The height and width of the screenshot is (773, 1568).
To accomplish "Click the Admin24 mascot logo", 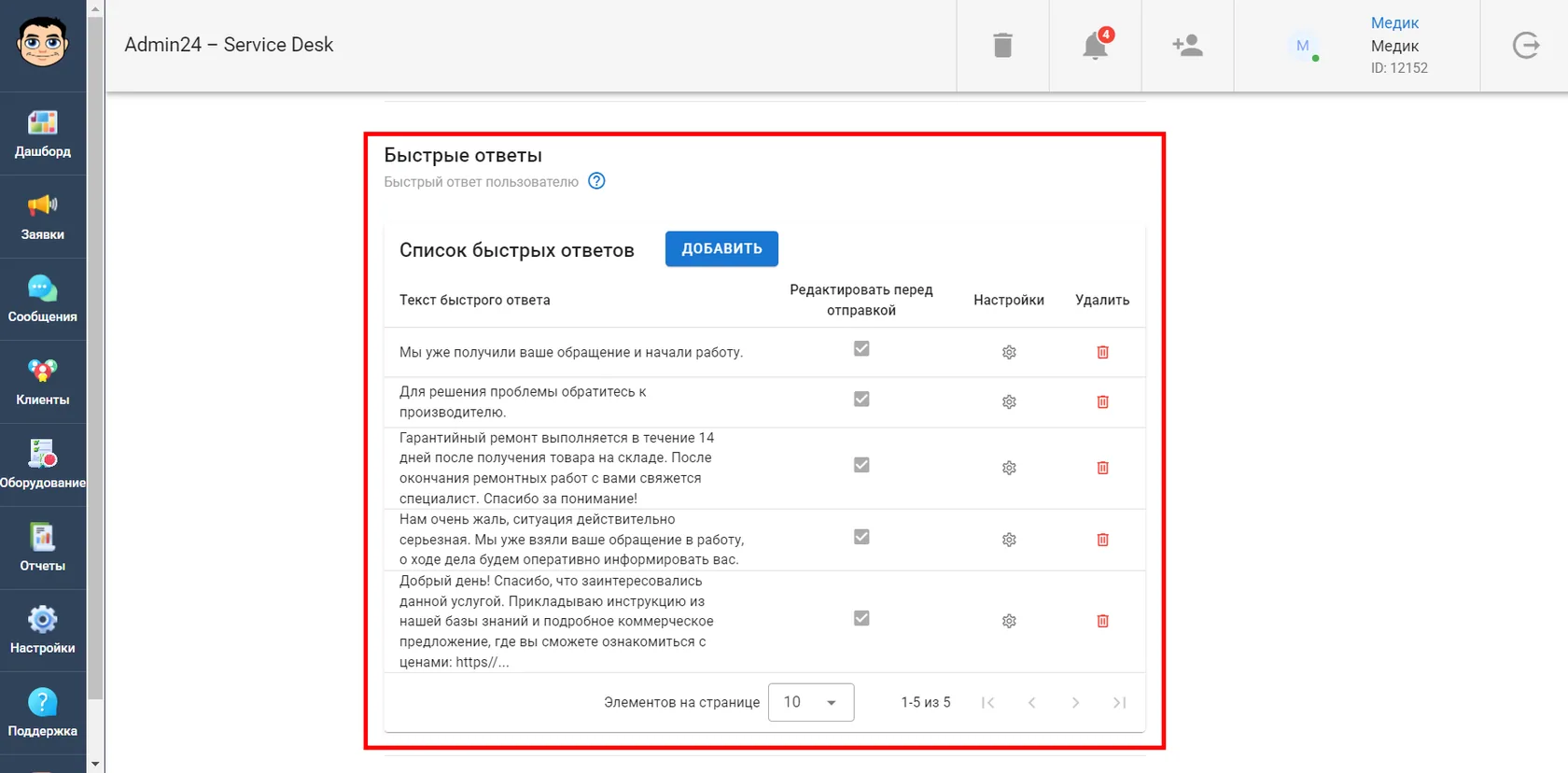I will click(43, 43).
